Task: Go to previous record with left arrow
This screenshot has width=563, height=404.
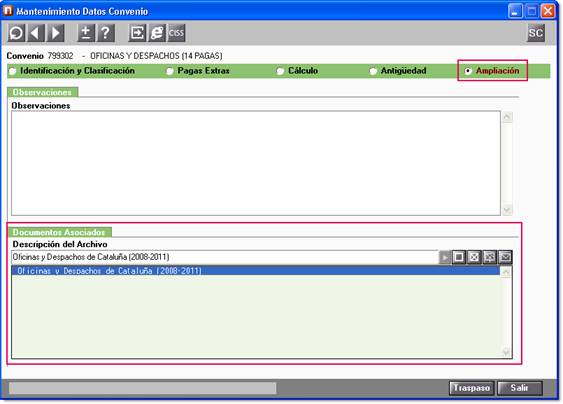Action: coord(36,33)
